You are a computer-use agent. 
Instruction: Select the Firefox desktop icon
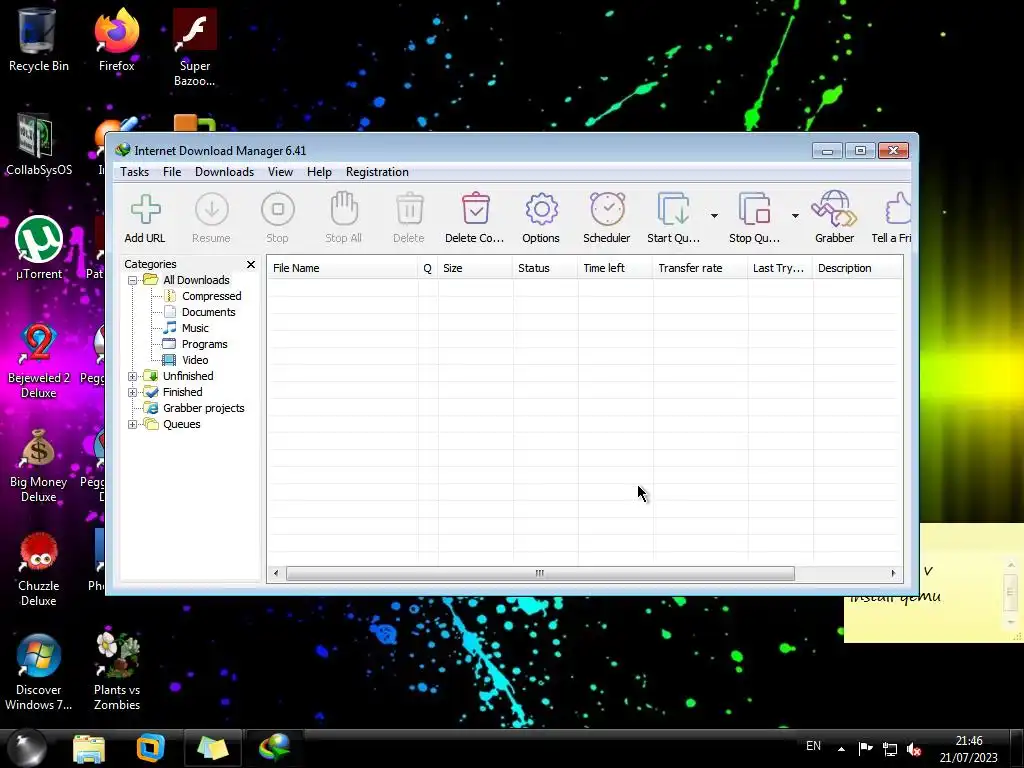pos(116,40)
